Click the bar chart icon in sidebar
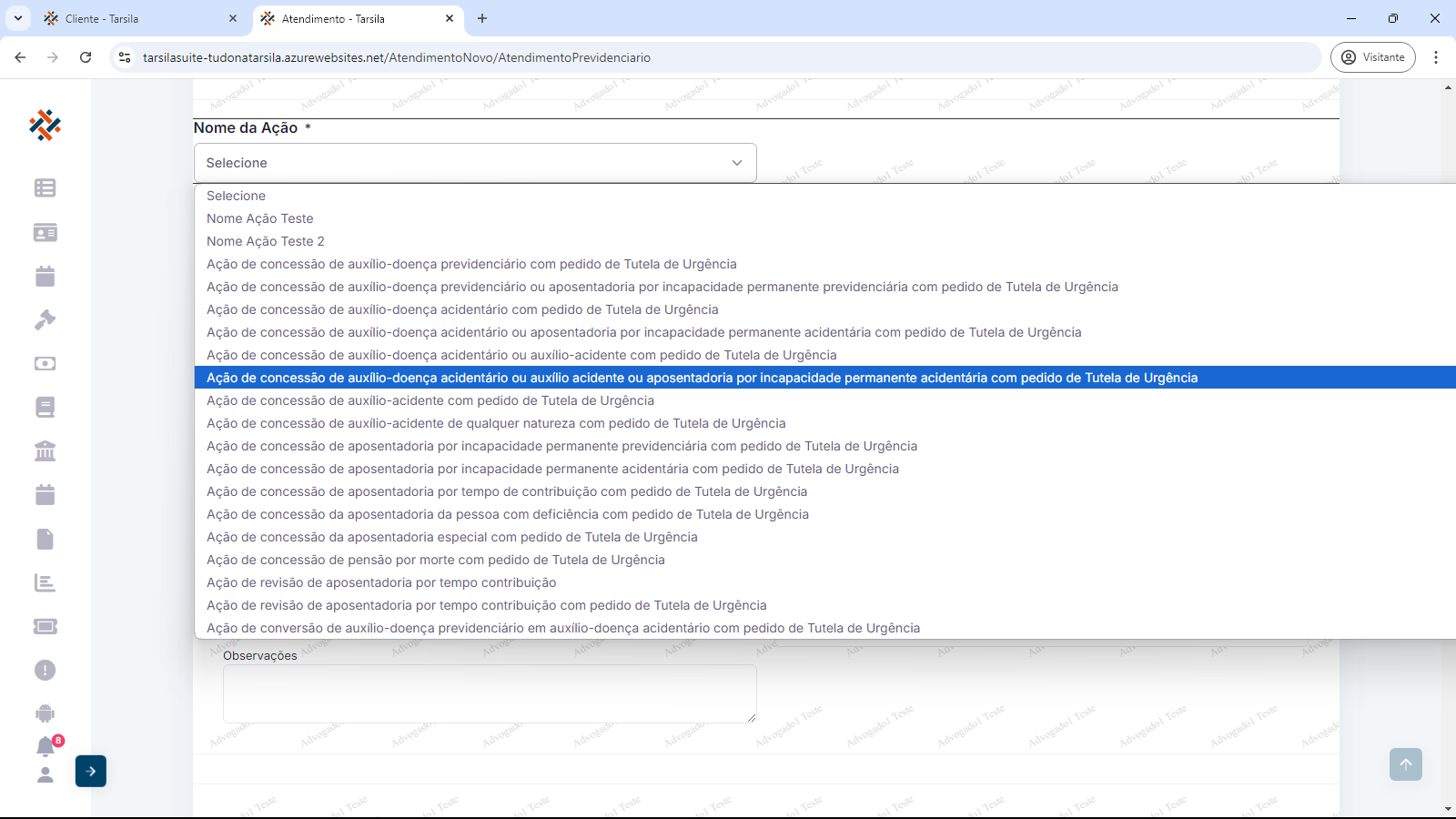 pyautogui.click(x=45, y=582)
